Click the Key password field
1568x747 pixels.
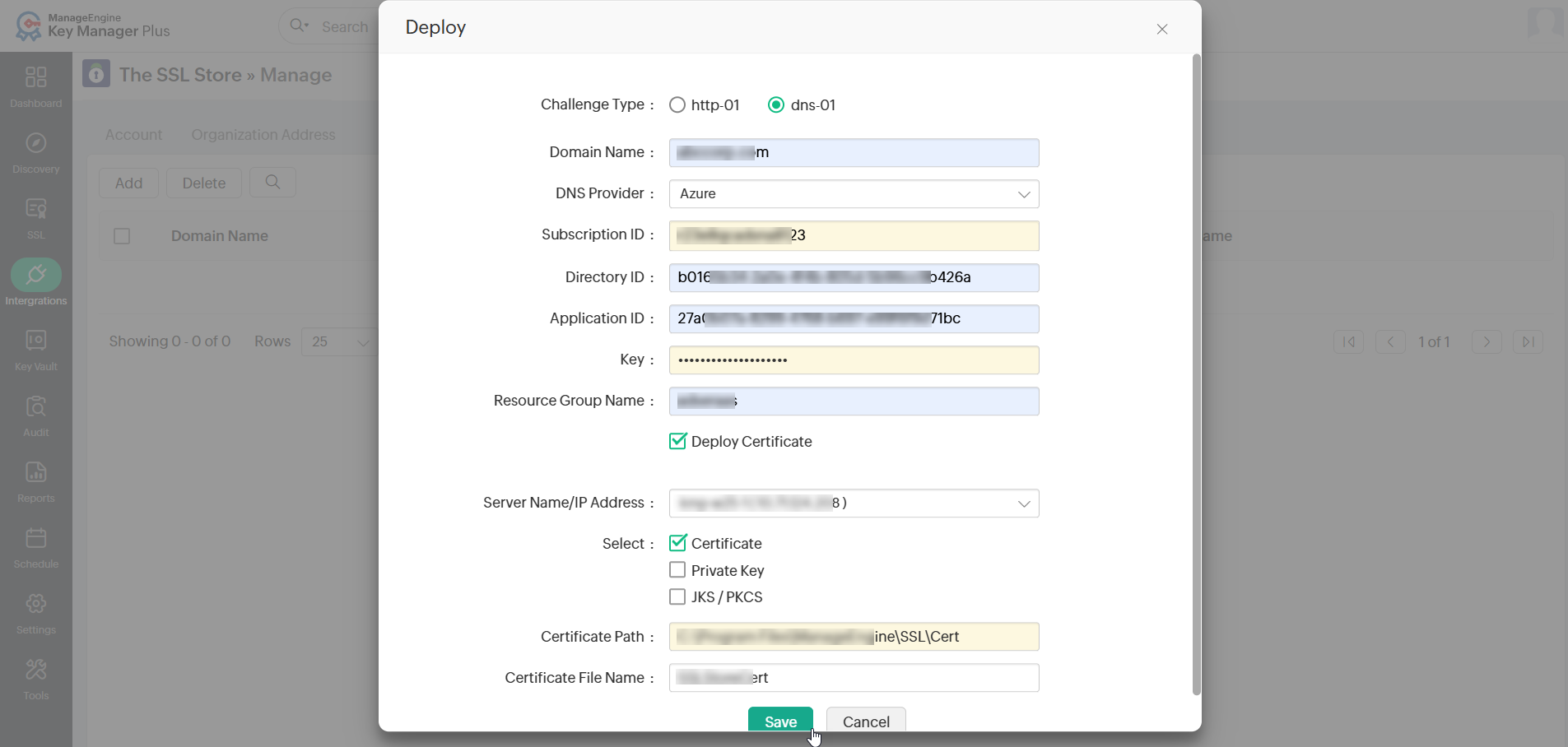coord(854,360)
